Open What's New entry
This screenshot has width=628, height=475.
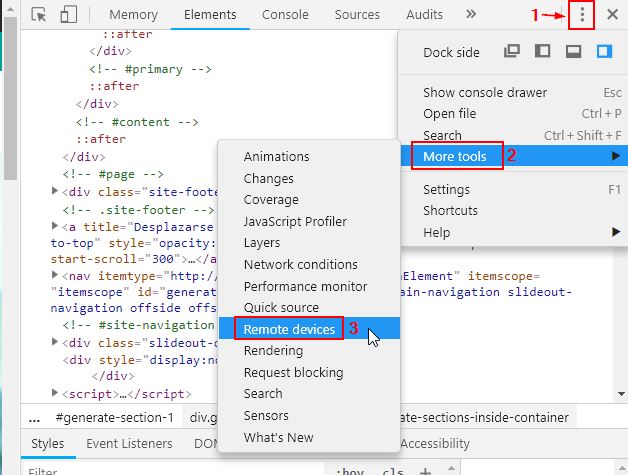point(309,437)
